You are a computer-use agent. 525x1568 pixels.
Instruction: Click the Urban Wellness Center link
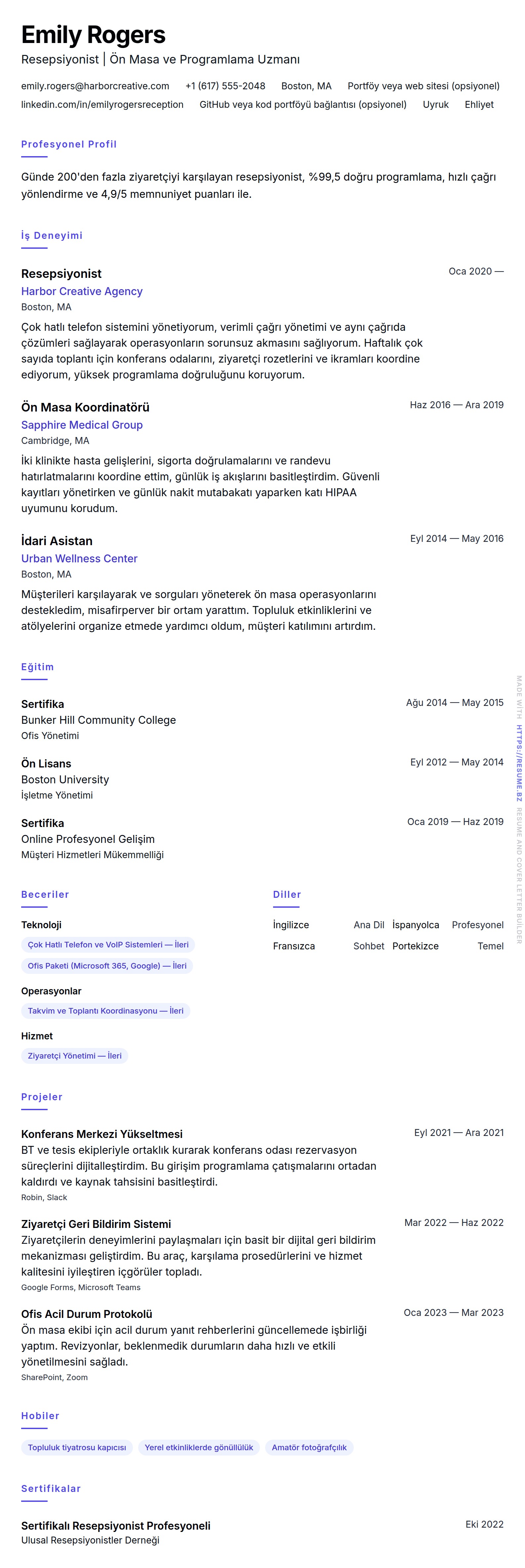click(79, 559)
